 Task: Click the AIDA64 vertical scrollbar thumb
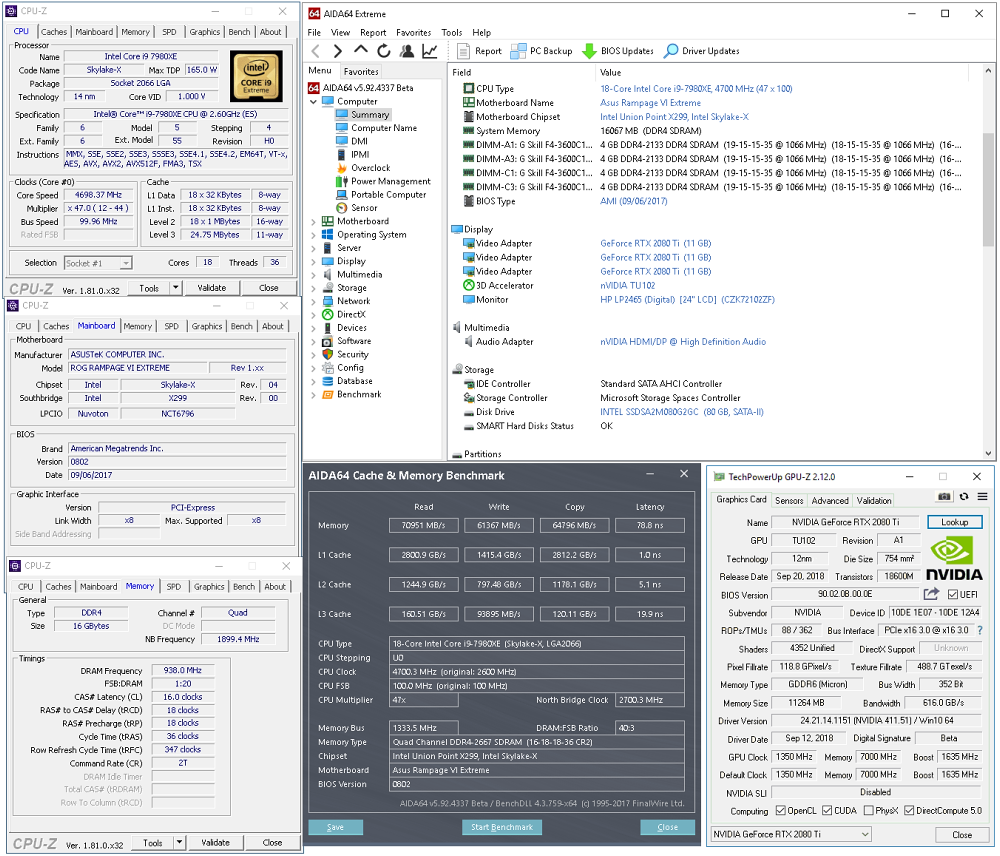pos(988,190)
